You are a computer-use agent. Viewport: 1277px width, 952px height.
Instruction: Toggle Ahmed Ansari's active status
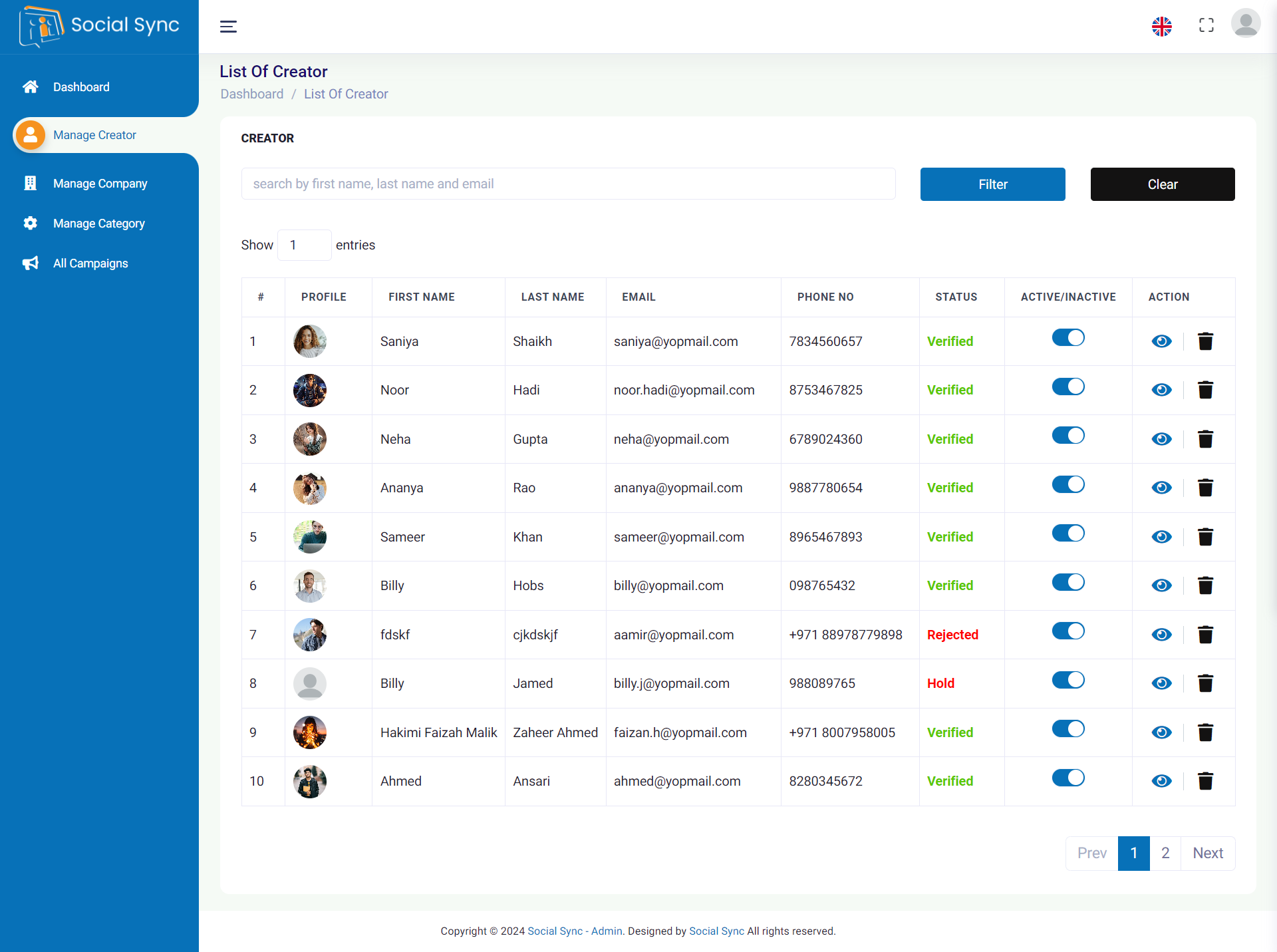click(1067, 777)
